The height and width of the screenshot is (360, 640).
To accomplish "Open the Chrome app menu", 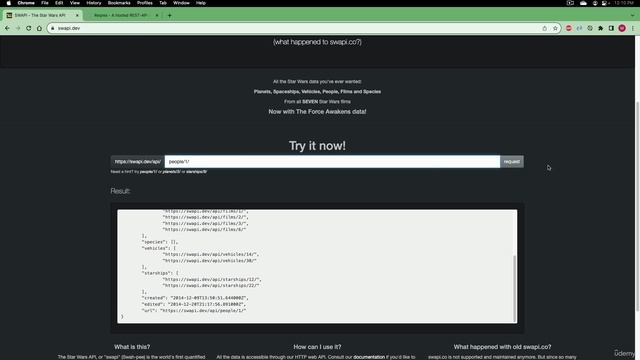I will [x=26, y=3].
